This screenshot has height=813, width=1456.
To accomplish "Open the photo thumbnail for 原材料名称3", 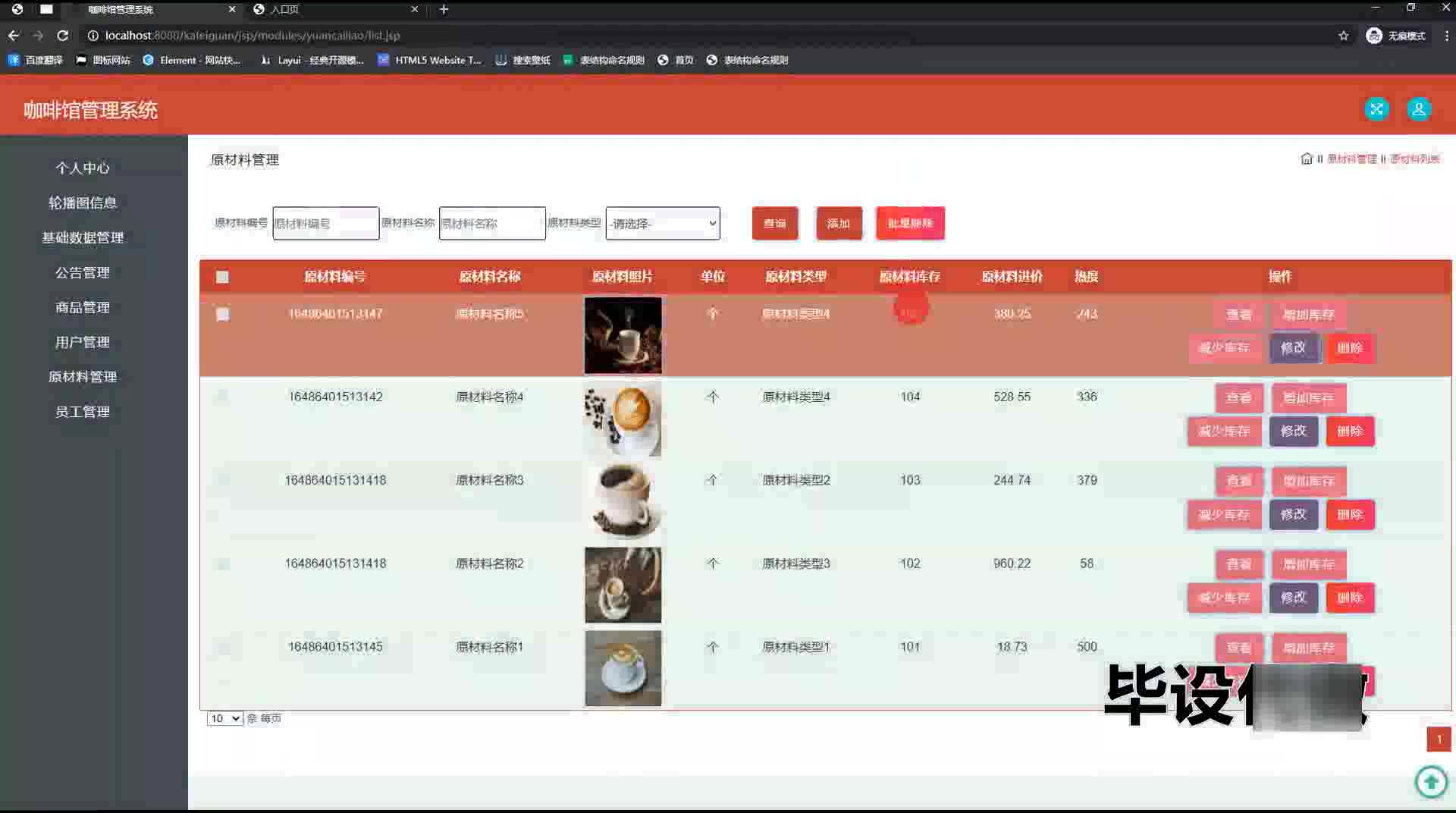I will tap(623, 502).
